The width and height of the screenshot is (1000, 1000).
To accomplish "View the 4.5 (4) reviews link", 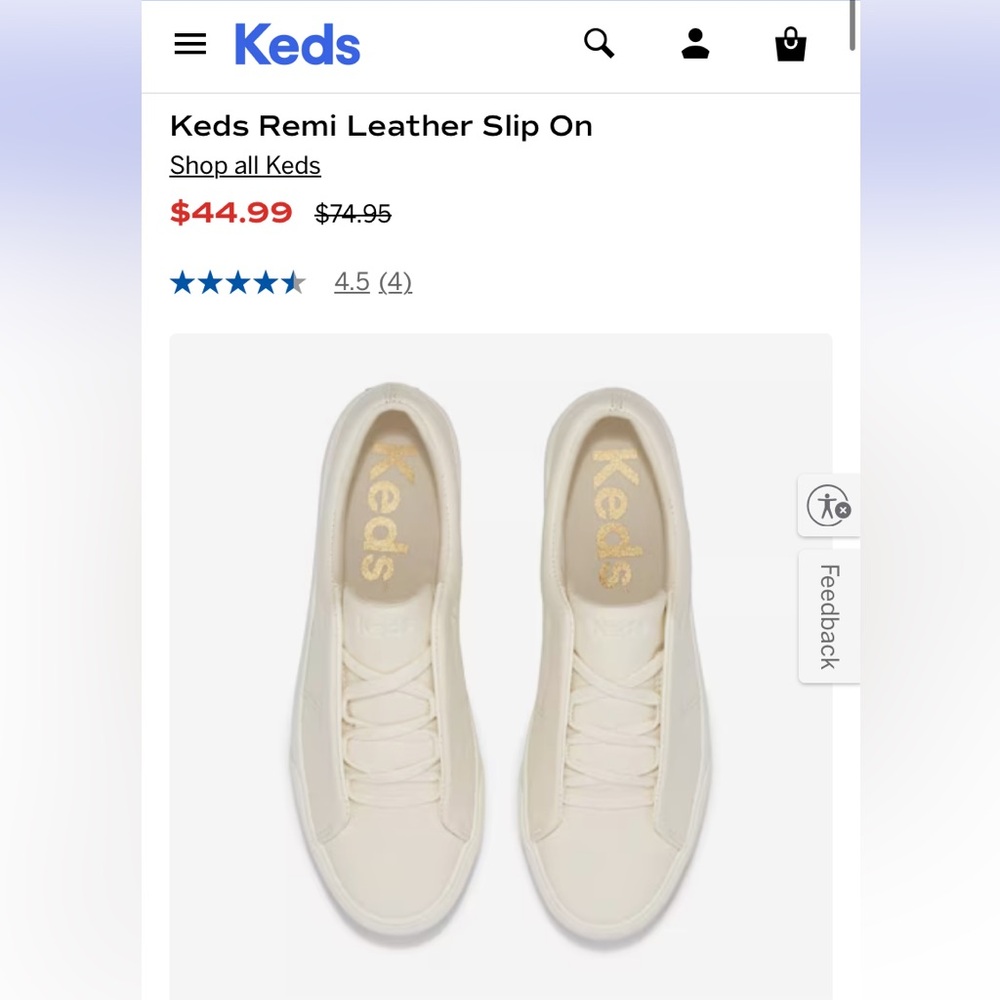I will pyautogui.click(x=372, y=283).
